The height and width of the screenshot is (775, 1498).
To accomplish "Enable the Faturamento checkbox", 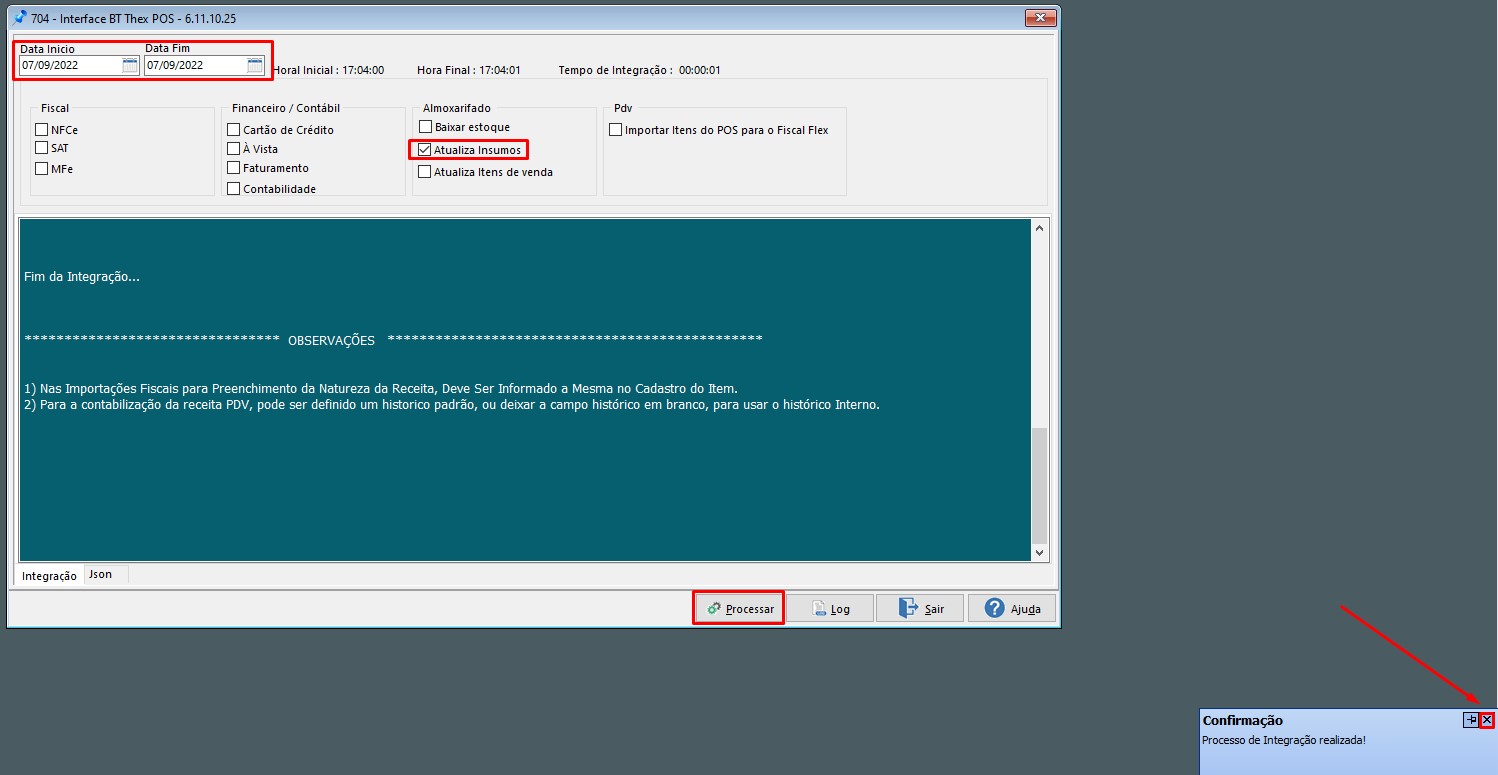I will 232,168.
